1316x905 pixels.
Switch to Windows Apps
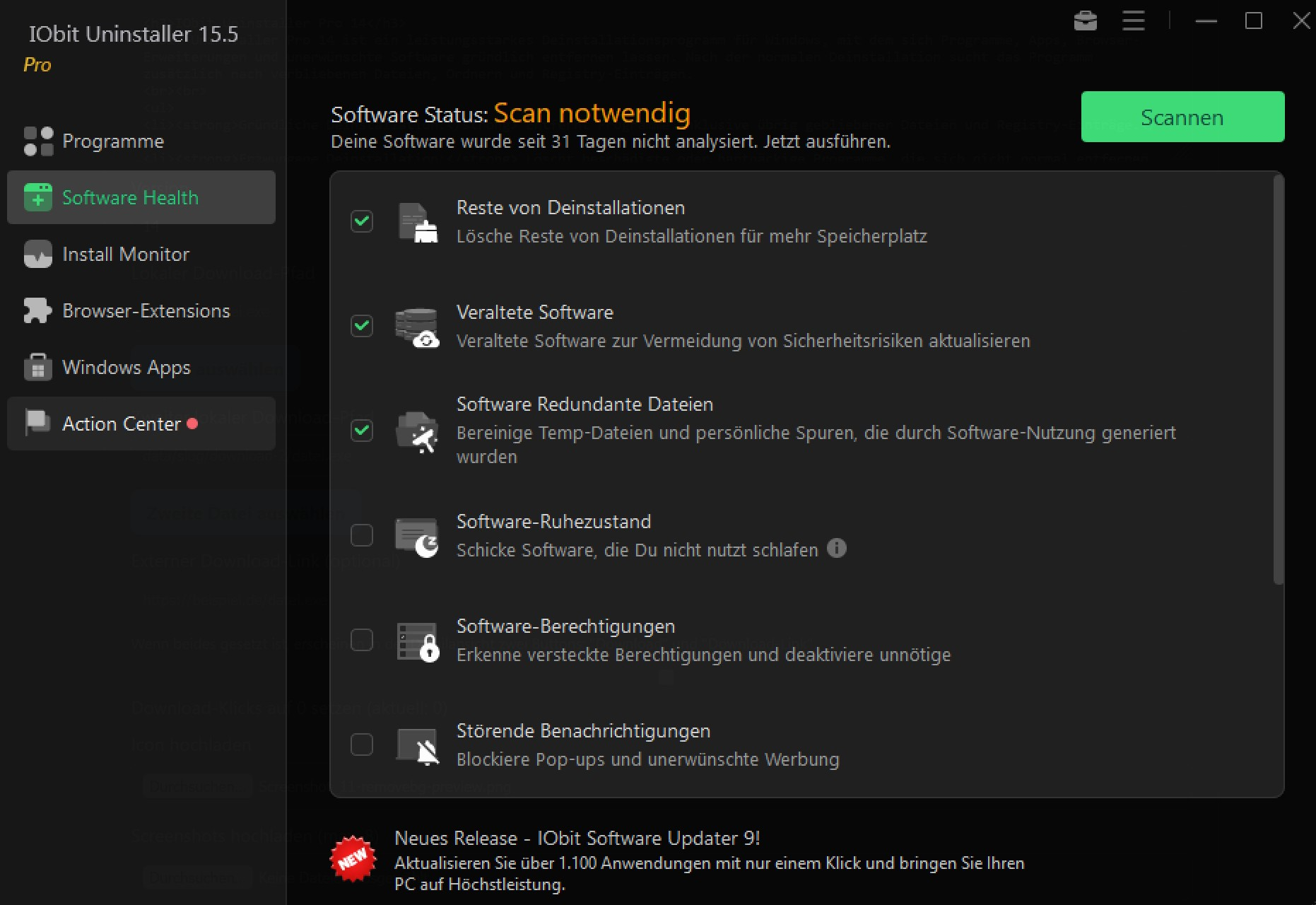[x=141, y=367]
